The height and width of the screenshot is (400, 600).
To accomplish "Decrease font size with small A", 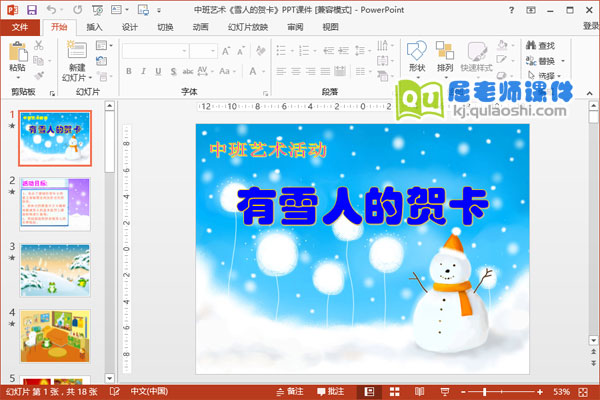I will pos(241,51).
